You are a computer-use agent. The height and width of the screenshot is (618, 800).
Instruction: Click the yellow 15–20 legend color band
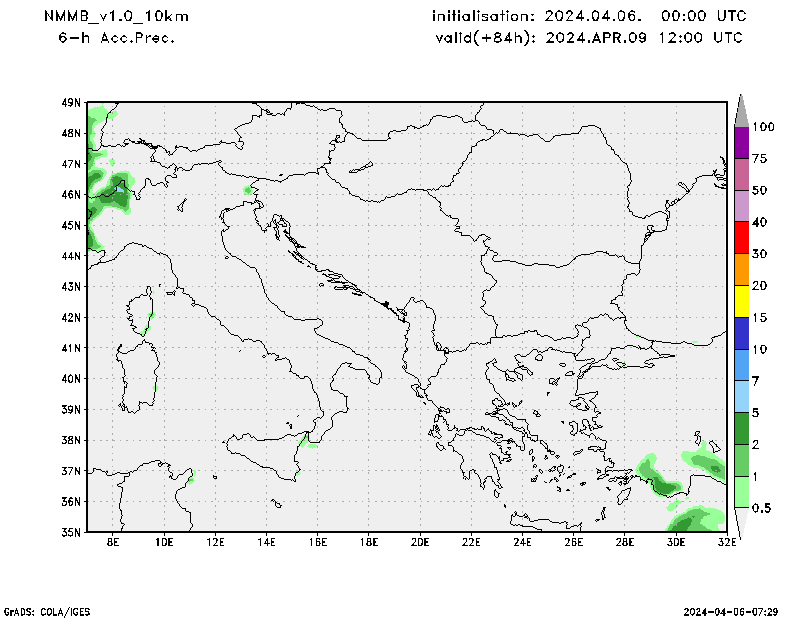coord(742,302)
